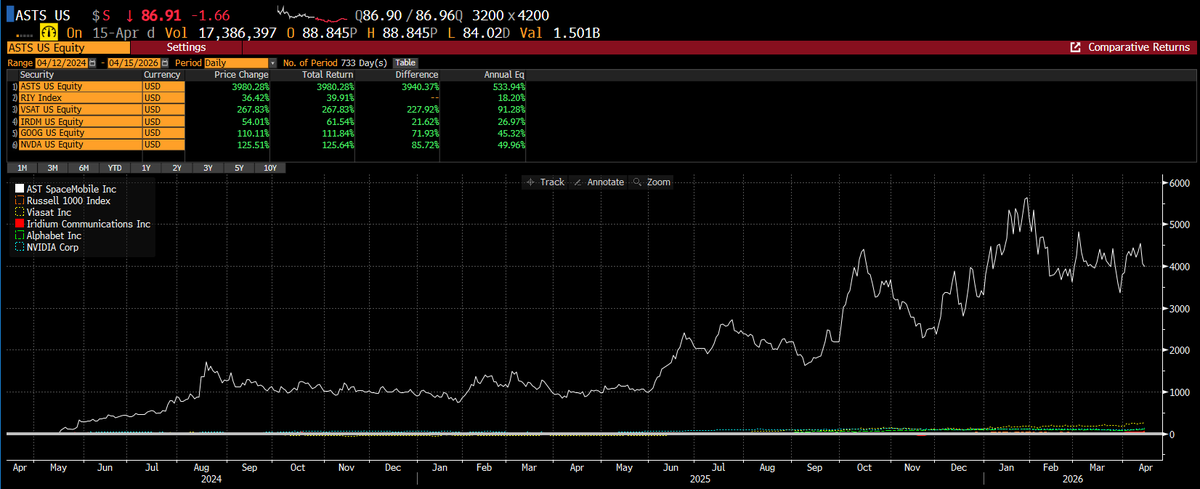Screen dimensions: 1200x489
Task: Click the Annual Eq column header
Action: pyautogui.click(x=505, y=75)
